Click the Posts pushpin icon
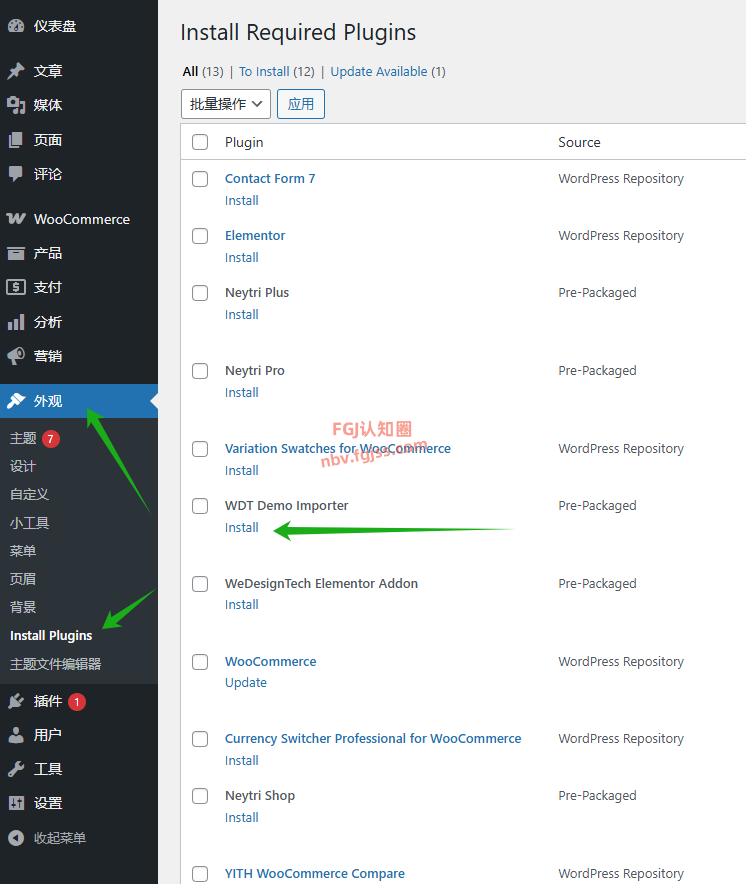 point(16,71)
